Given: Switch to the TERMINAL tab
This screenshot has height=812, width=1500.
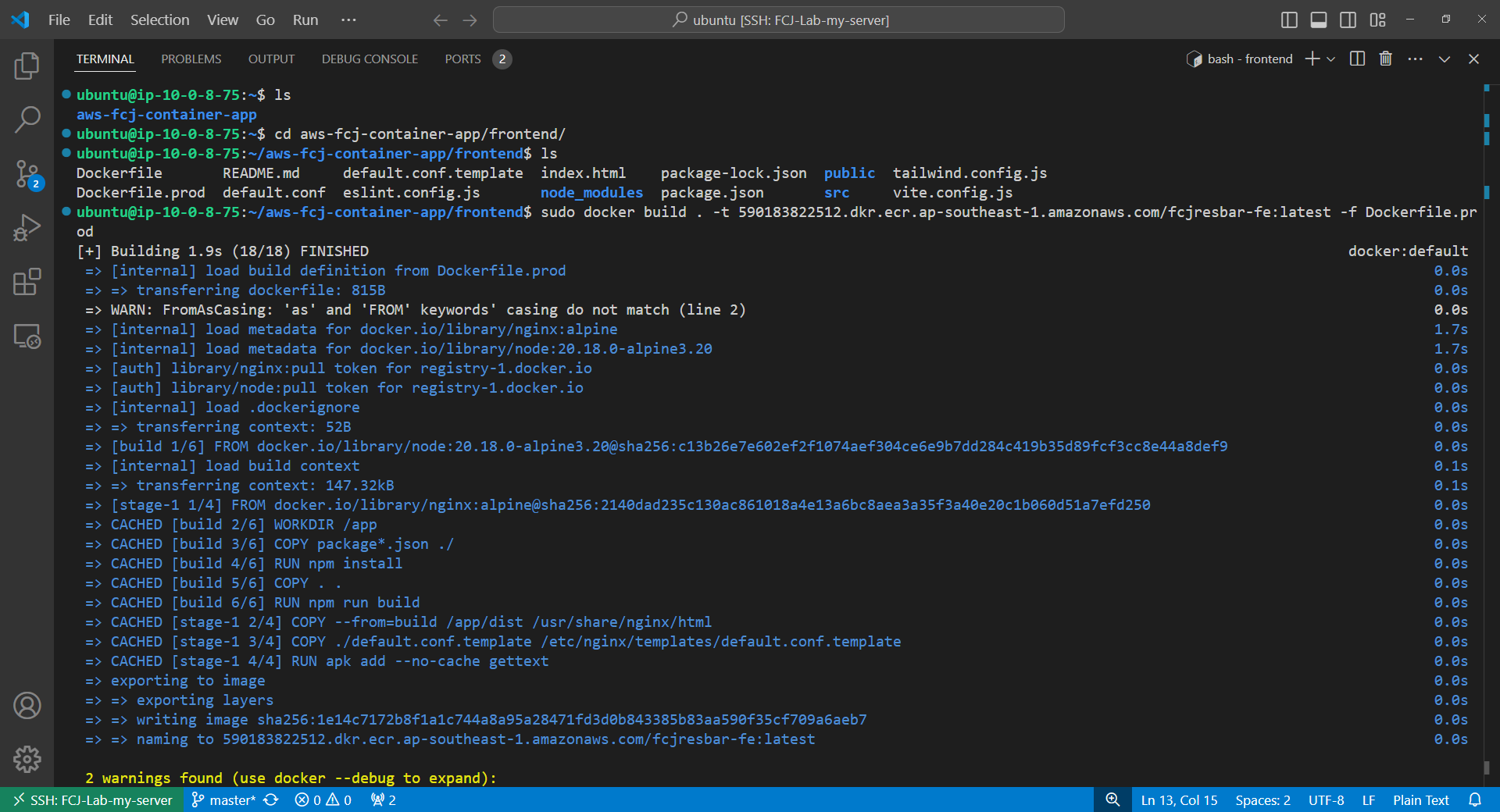Looking at the screenshot, I should click(x=105, y=59).
